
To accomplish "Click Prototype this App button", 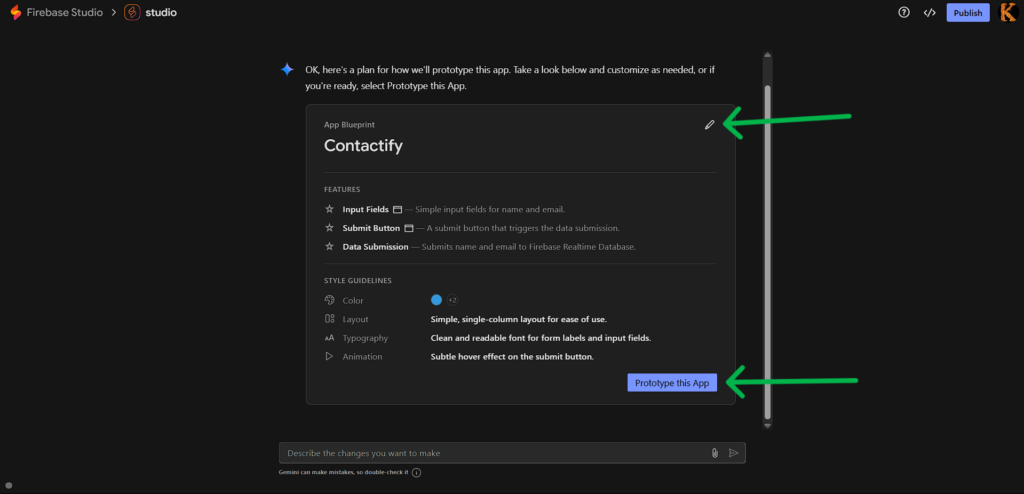I will [x=672, y=383].
